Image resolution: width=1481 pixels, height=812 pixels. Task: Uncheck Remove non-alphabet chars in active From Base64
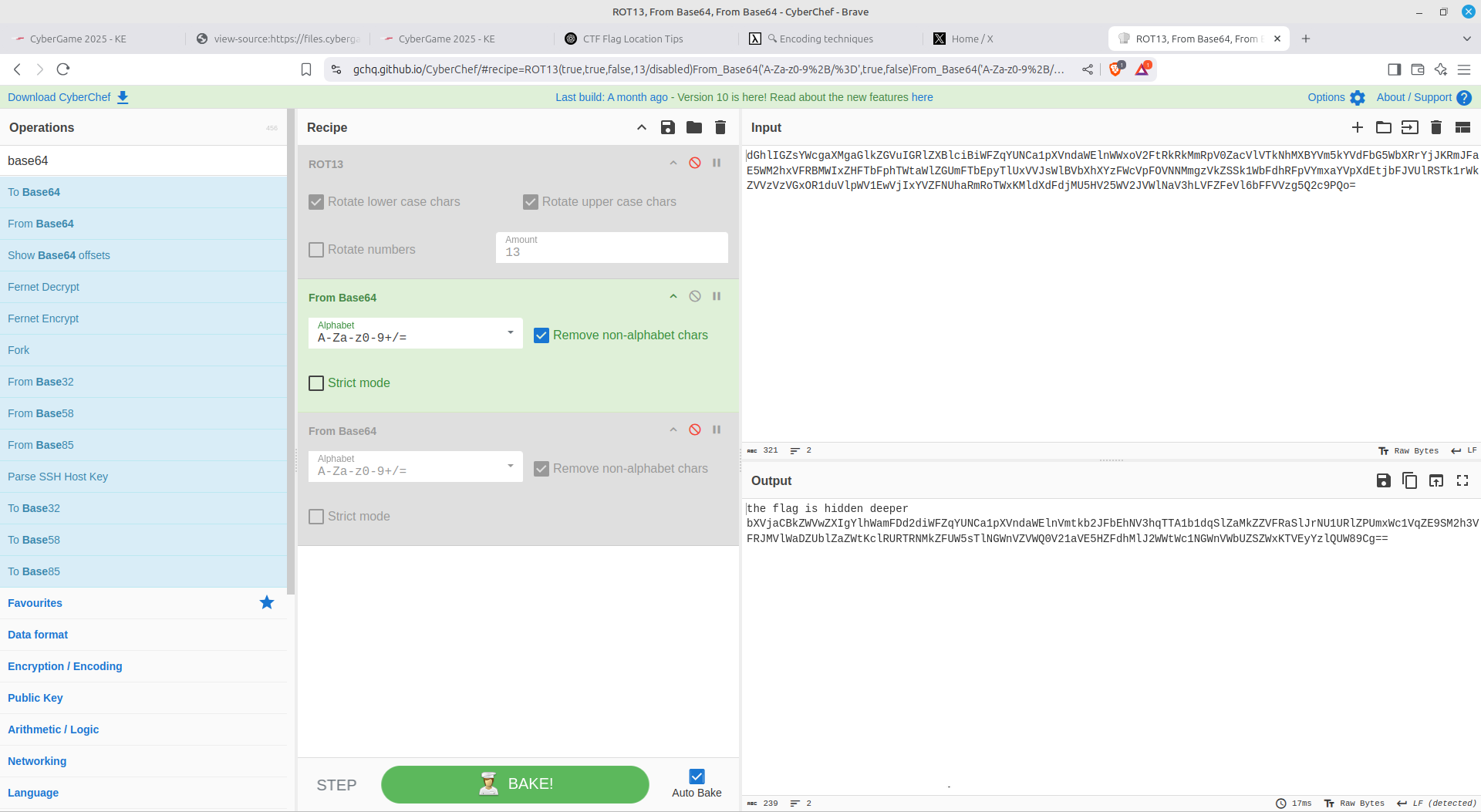click(x=541, y=335)
